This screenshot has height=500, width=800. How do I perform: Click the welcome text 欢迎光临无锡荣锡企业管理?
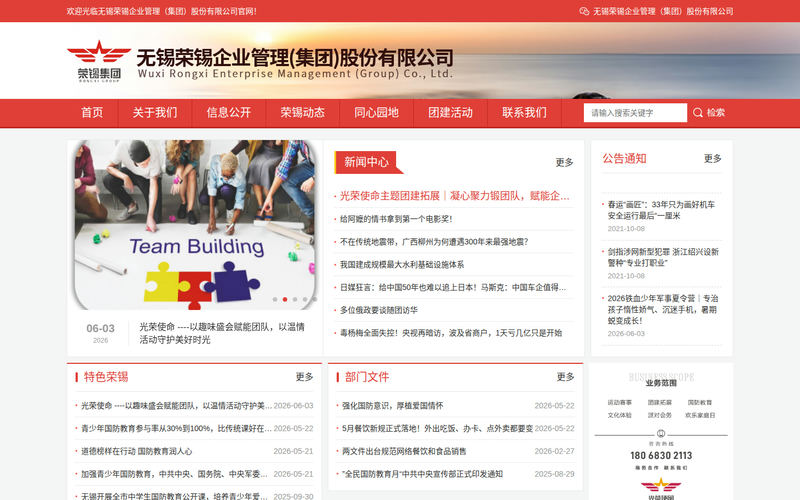point(161,11)
